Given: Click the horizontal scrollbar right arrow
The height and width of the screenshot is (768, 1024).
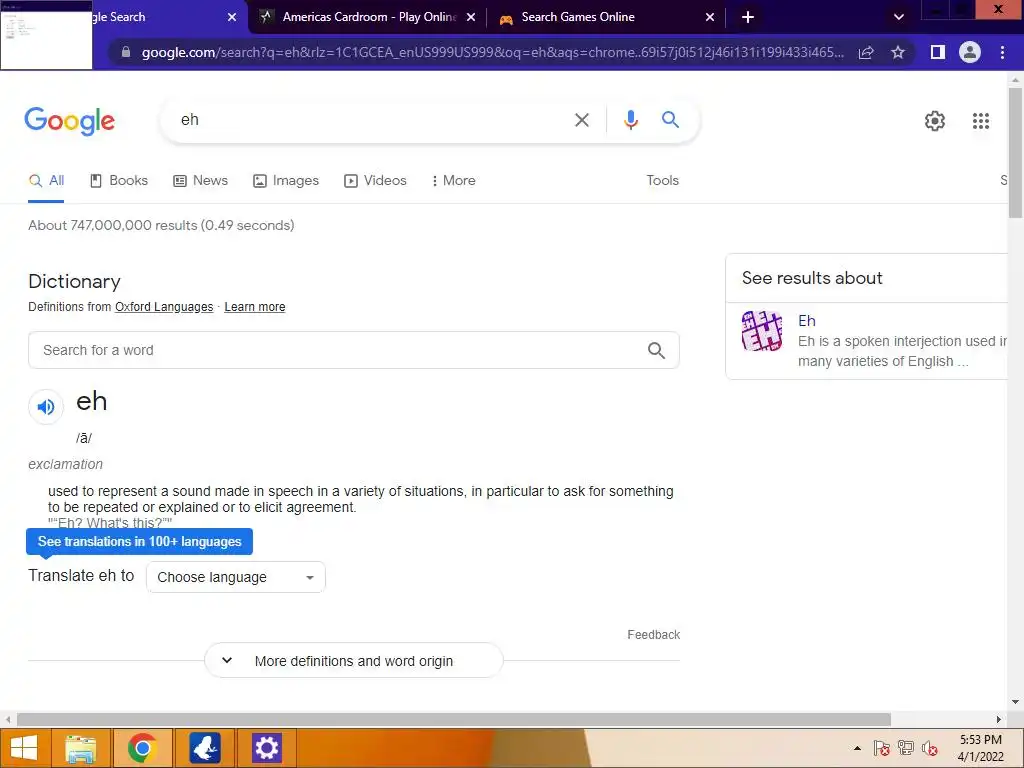Looking at the screenshot, I should pyautogui.click(x=999, y=720).
